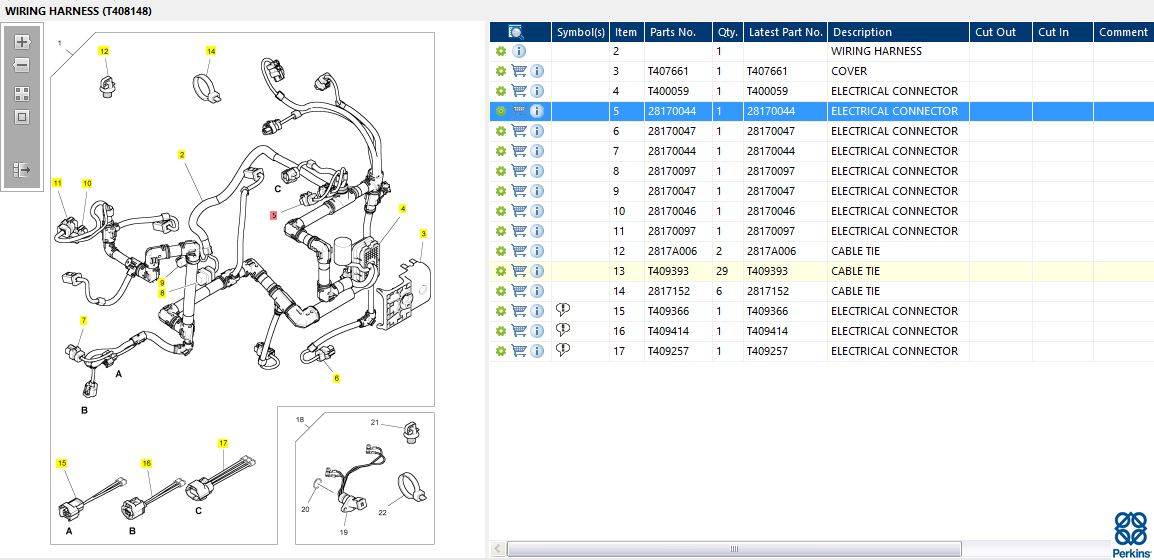Add part T409257 to cart
The height and width of the screenshot is (560, 1154).
coord(519,351)
